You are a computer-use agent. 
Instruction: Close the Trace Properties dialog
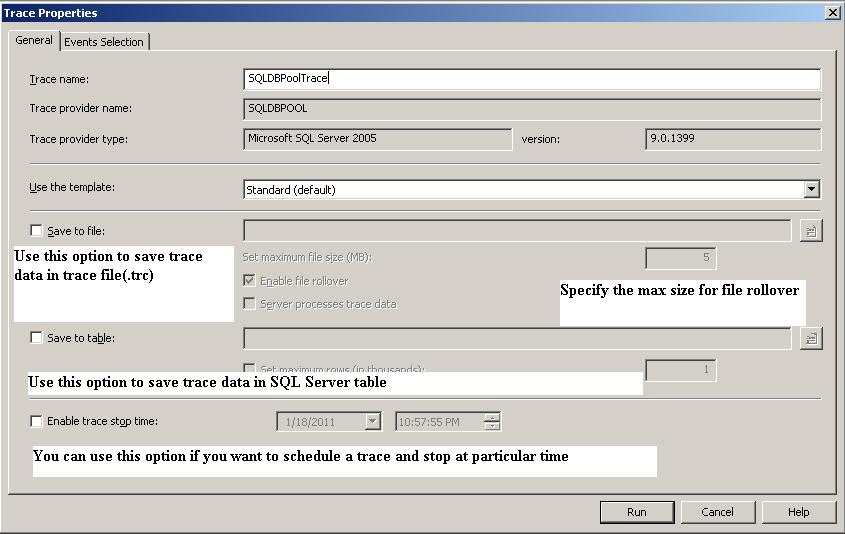coord(832,12)
